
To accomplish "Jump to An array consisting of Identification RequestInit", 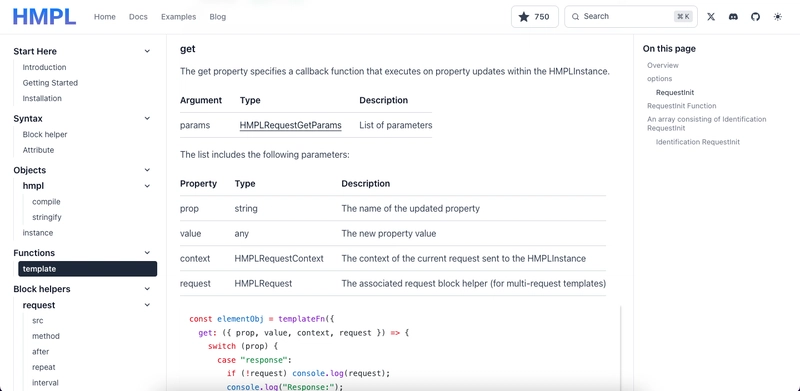I will tap(707, 124).
